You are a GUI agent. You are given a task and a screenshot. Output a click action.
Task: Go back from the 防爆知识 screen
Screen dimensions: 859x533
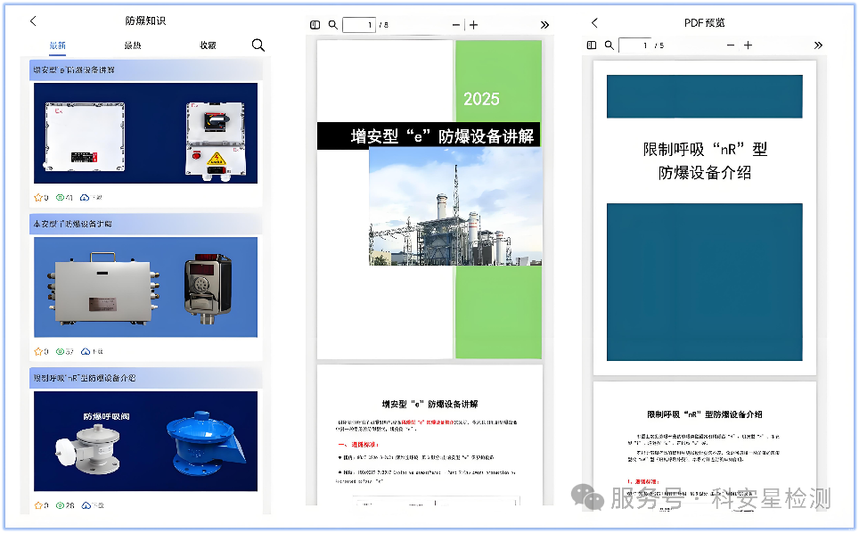[33, 21]
